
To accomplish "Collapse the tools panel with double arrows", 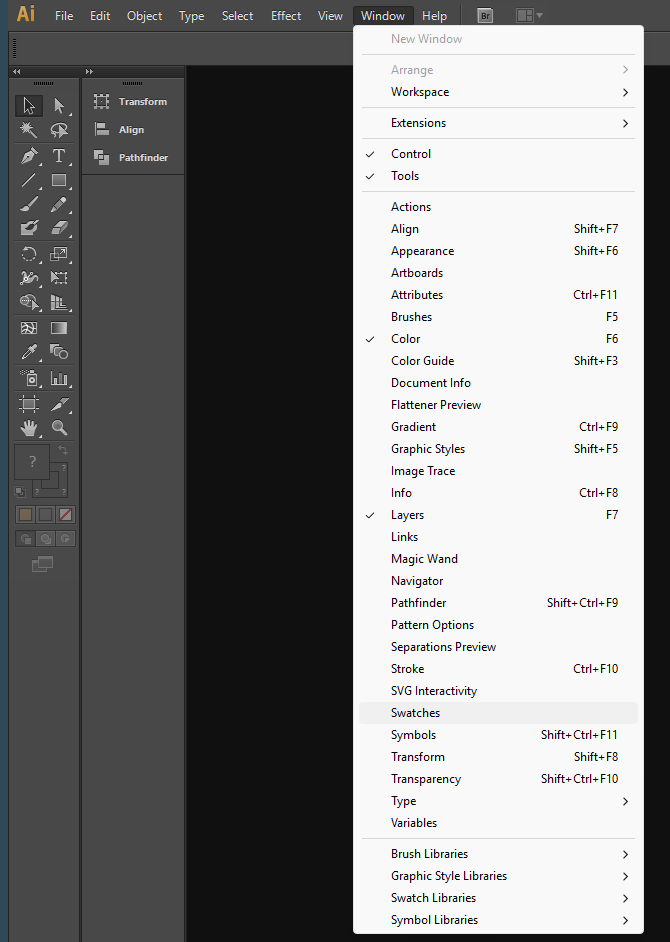I will [x=17, y=71].
